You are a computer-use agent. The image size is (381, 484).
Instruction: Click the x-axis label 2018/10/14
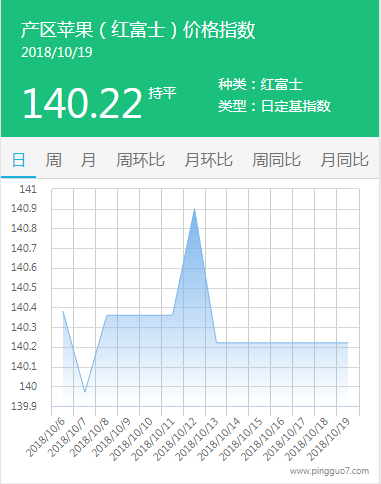pos(219,439)
